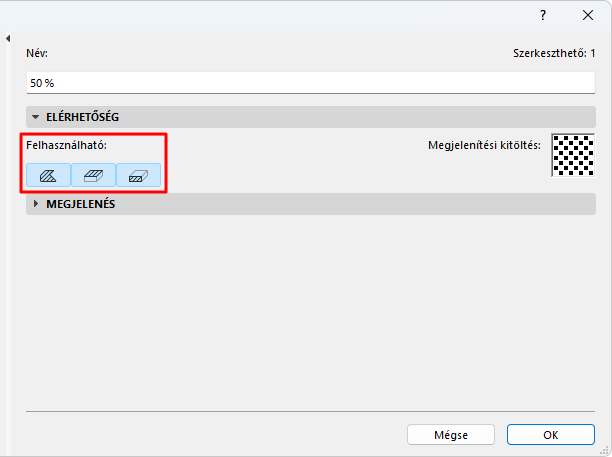Confirm with the OK button
The width and height of the screenshot is (612, 457).
(x=551, y=435)
